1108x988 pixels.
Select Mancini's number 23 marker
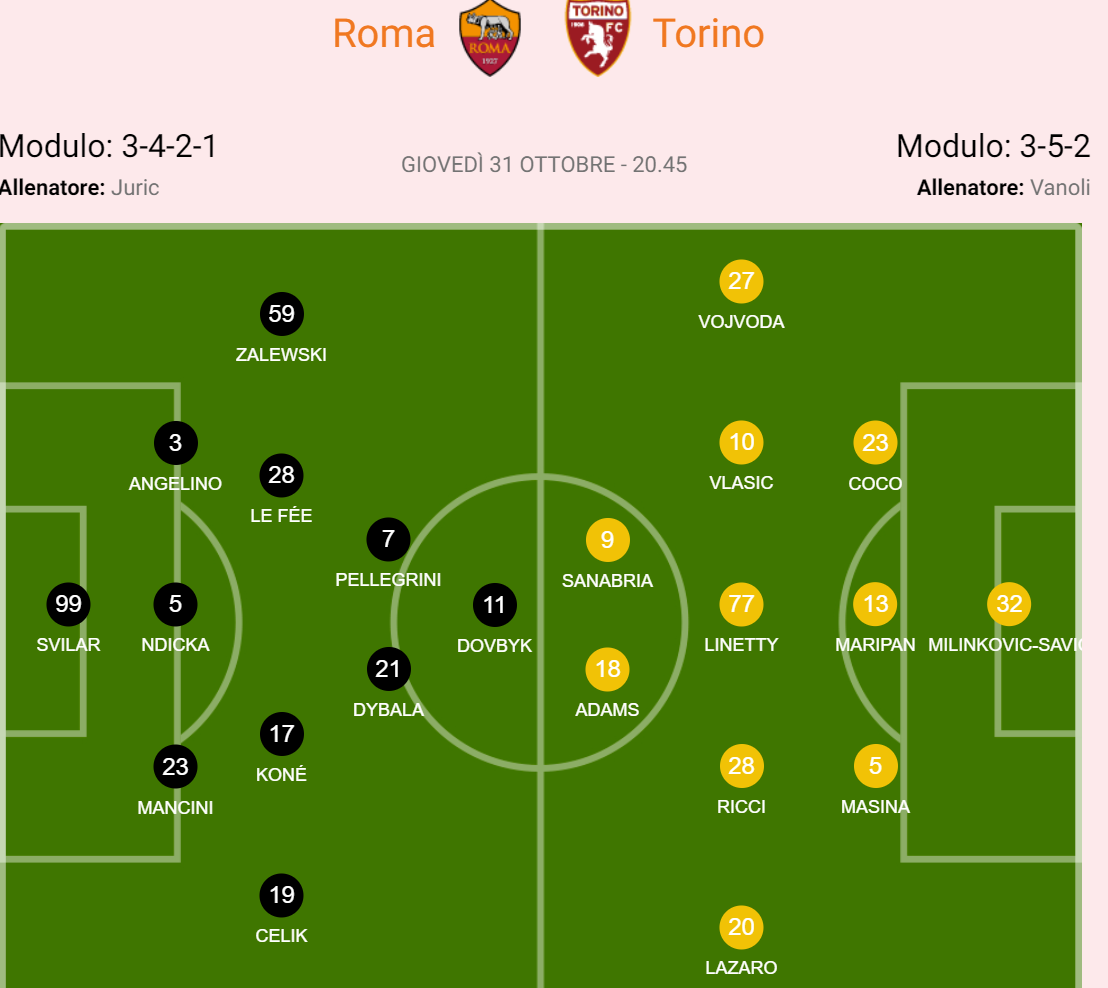point(176,767)
